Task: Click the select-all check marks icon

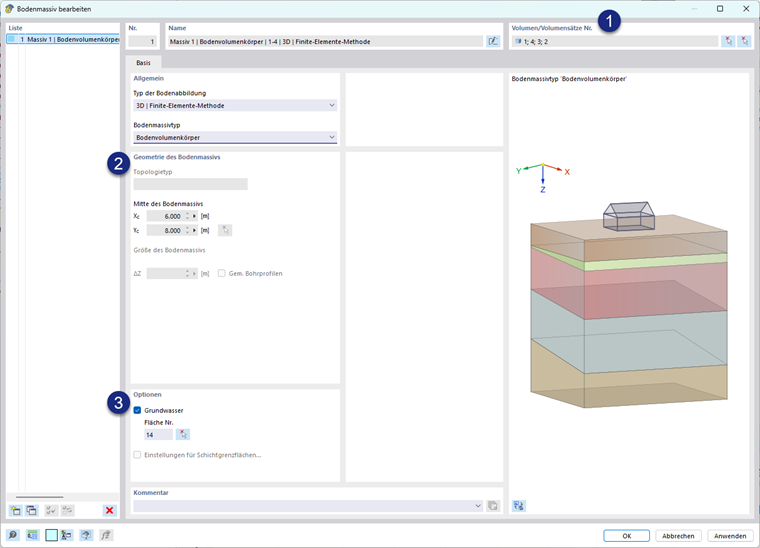Action: [51, 510]
